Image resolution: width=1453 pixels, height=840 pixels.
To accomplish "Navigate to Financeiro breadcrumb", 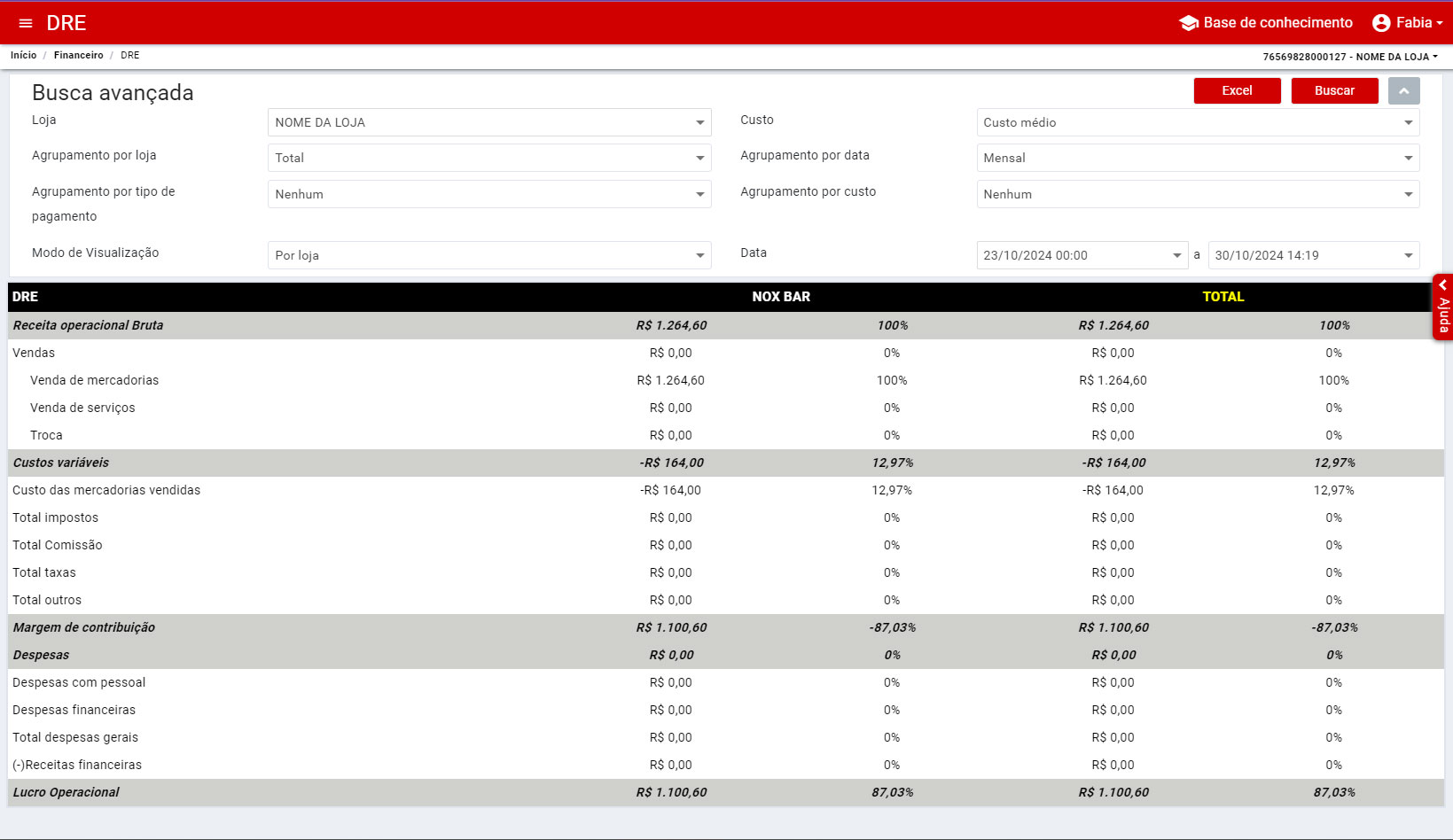I will [78, 55].
